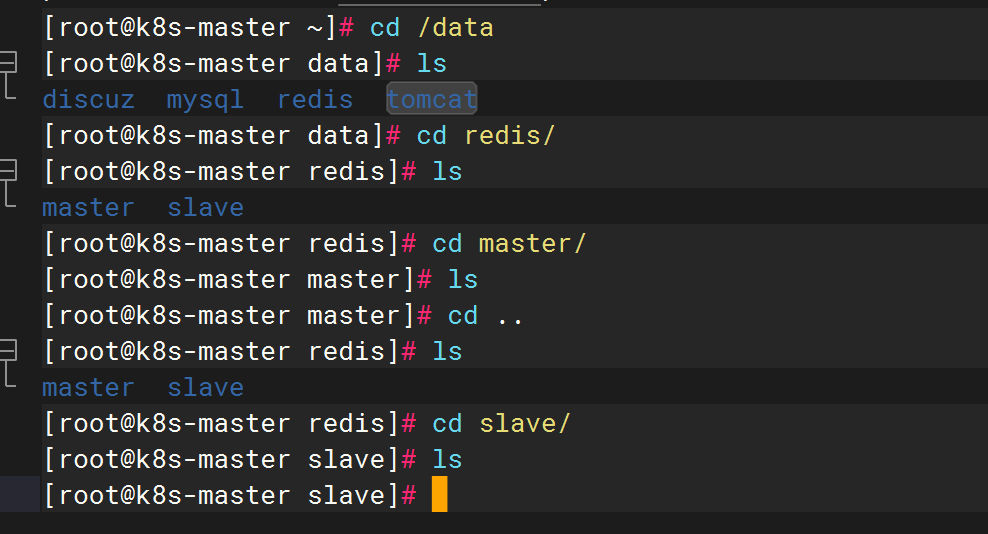Collapse the 'ls' output block after 'cd redis/'
This screenshot has width=988, height=534.
8,170
